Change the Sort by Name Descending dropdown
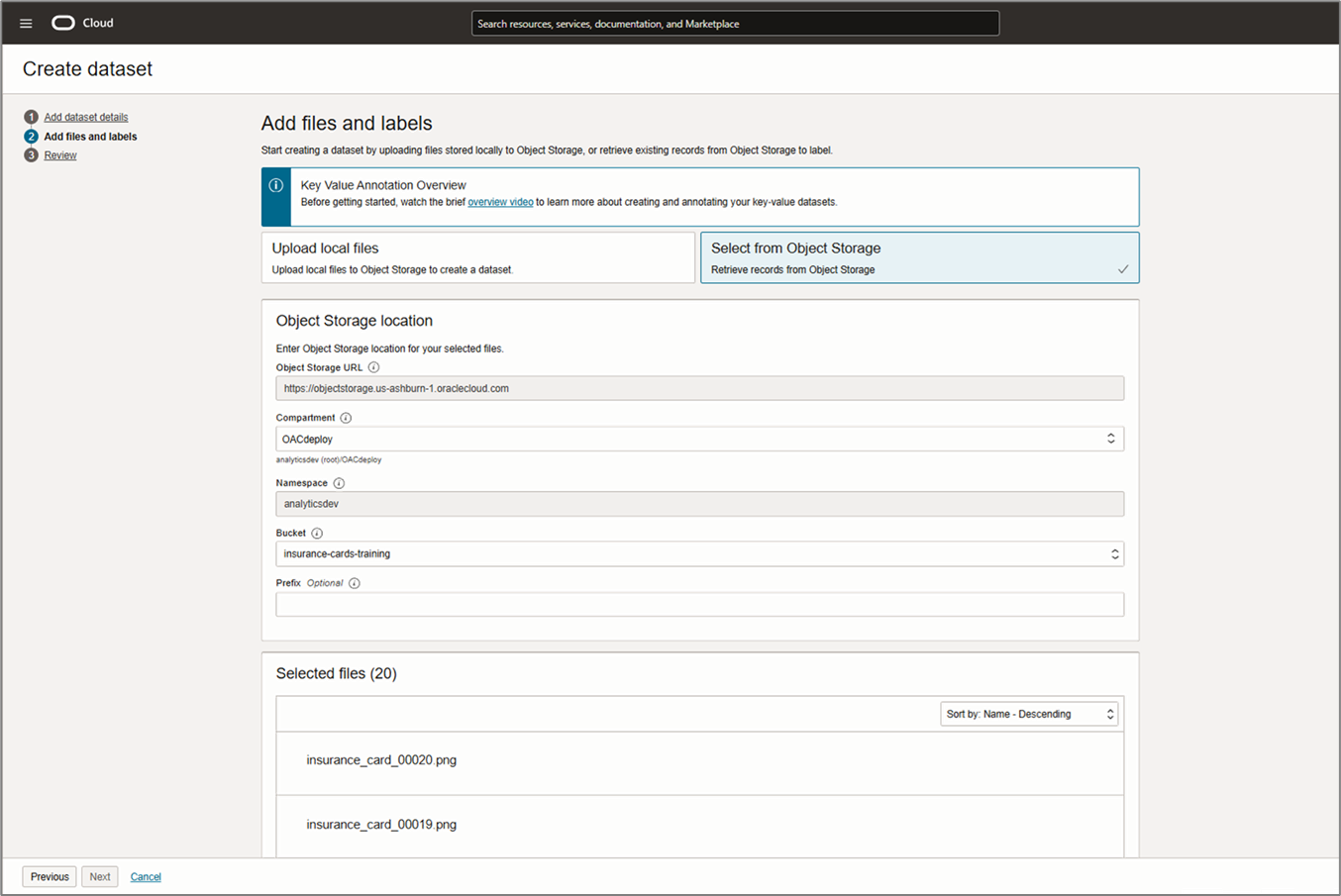This screenshot has width=1341, height=896. (1028, 713)
